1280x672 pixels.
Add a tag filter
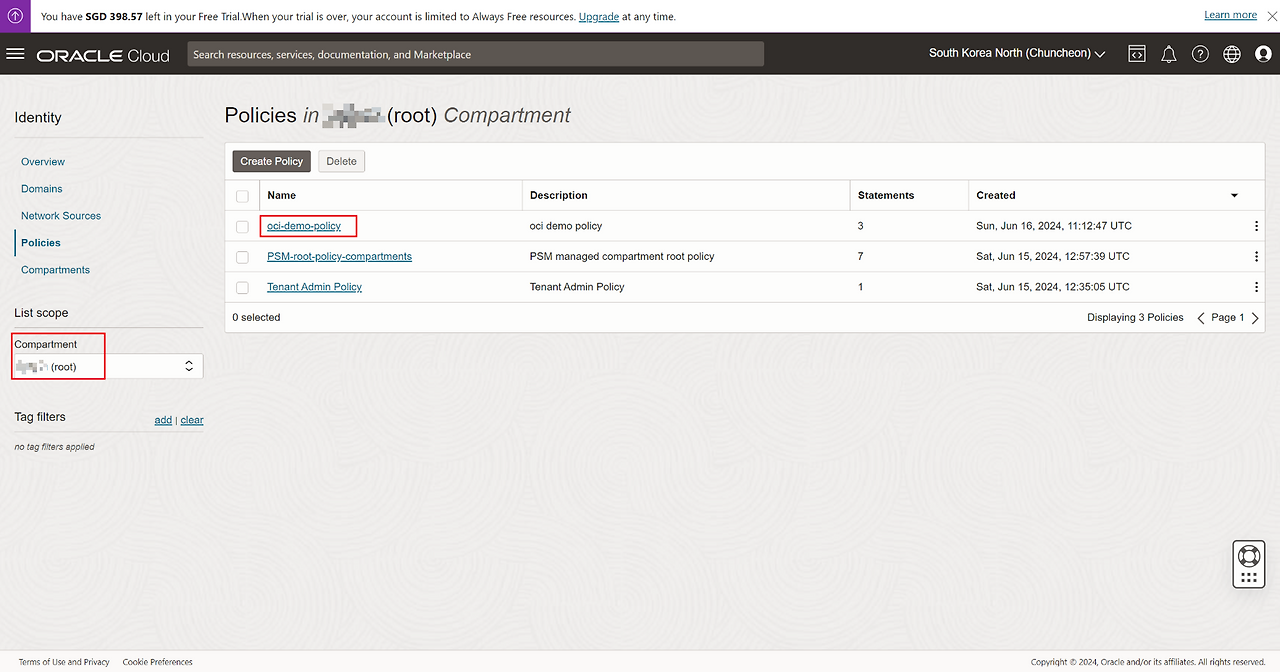(163, 420)
